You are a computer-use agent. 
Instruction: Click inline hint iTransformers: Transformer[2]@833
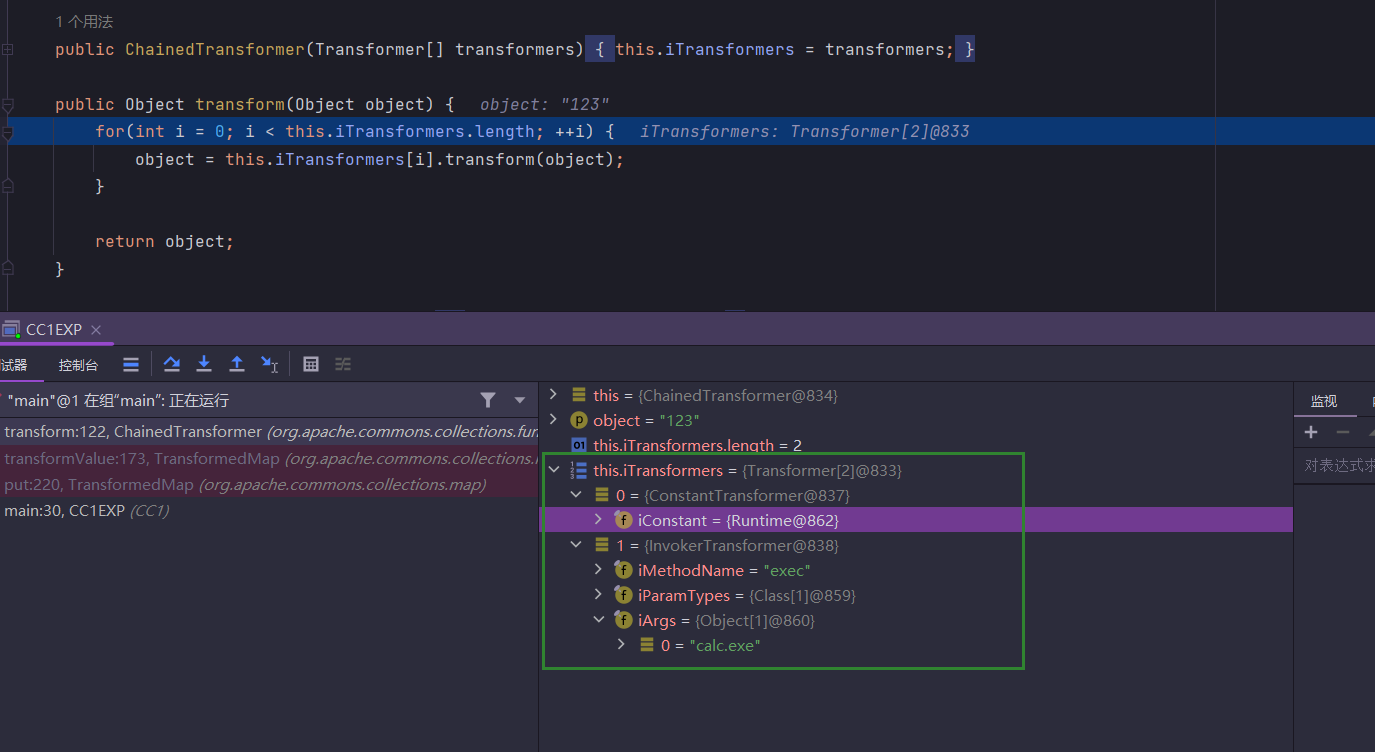tap(804, 132)
